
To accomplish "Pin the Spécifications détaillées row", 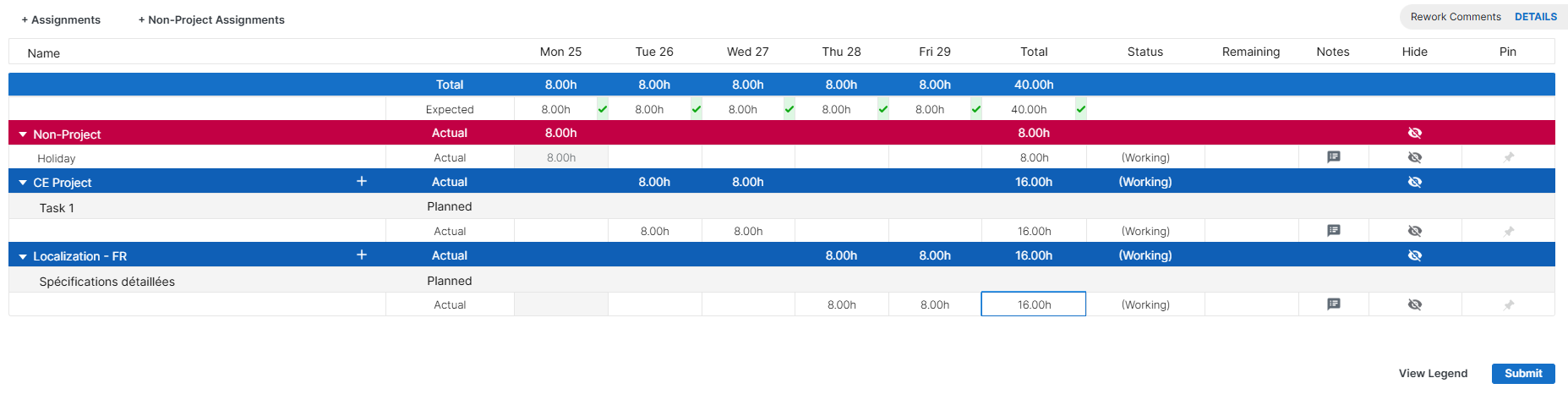I will tap(1508, 304).
